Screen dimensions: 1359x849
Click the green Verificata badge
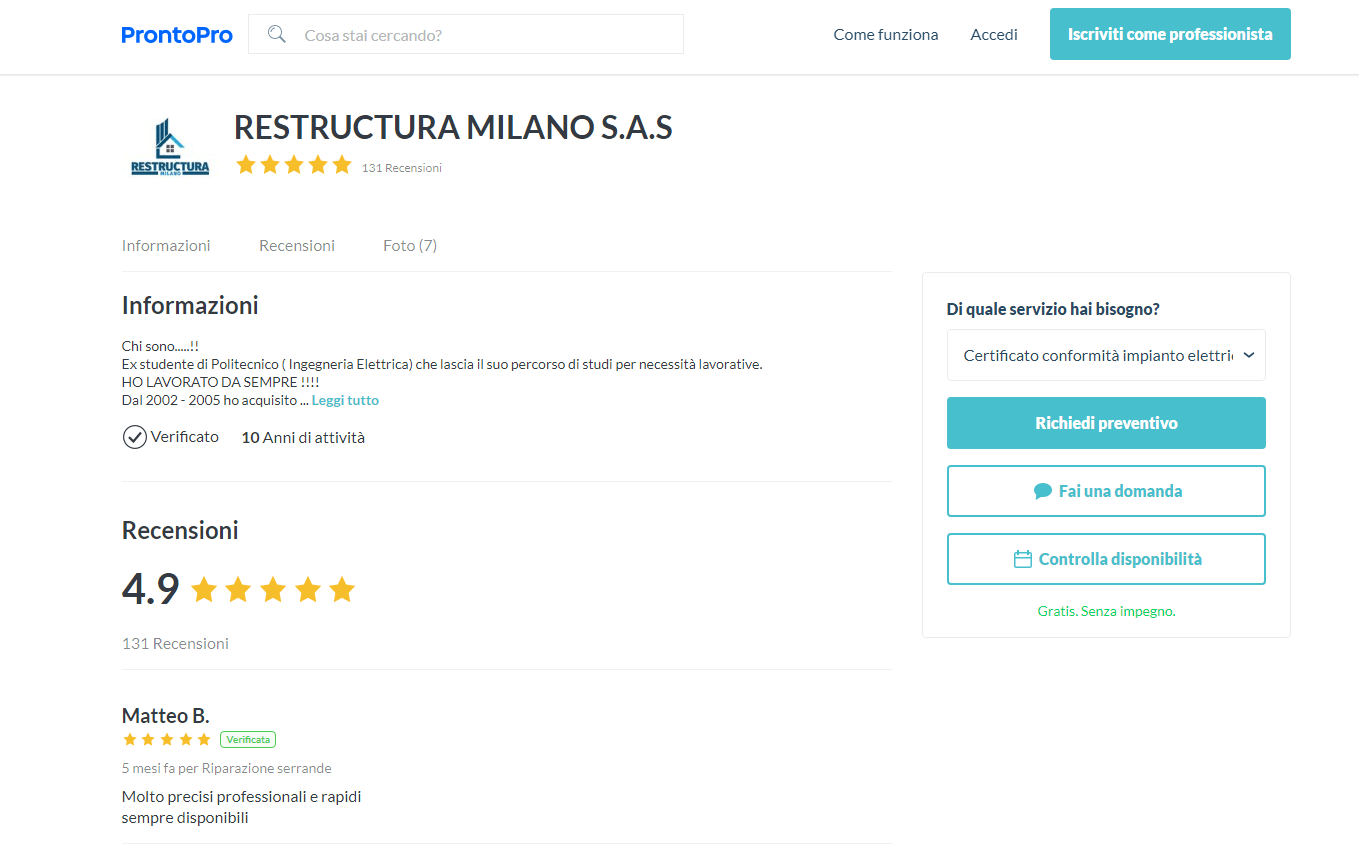[x=248, y=740]
